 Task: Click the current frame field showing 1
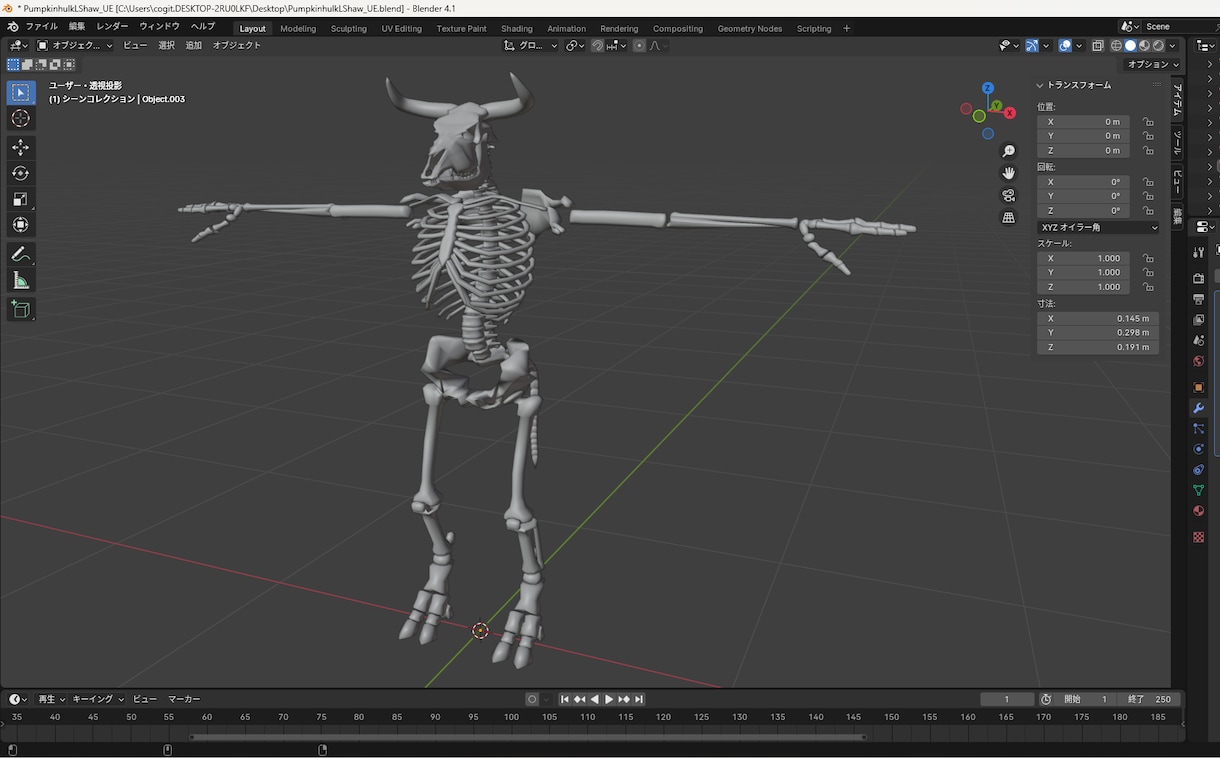(1006, 700)
